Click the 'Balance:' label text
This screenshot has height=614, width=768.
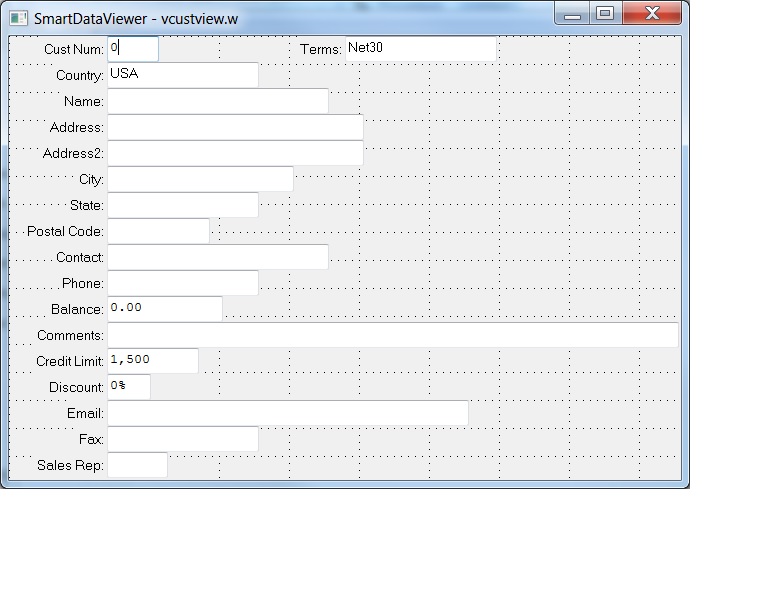tap(77, 309)
